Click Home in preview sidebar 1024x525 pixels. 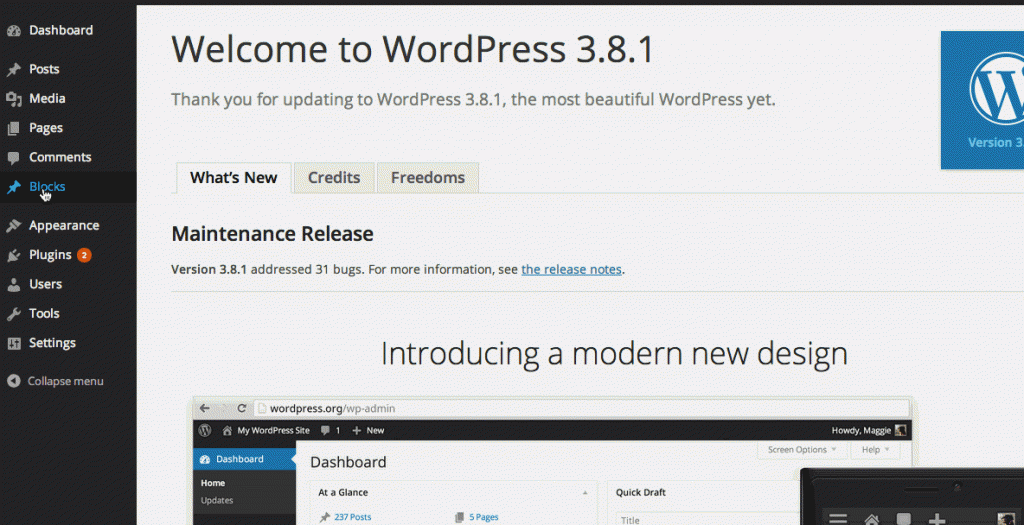(213, 483)
